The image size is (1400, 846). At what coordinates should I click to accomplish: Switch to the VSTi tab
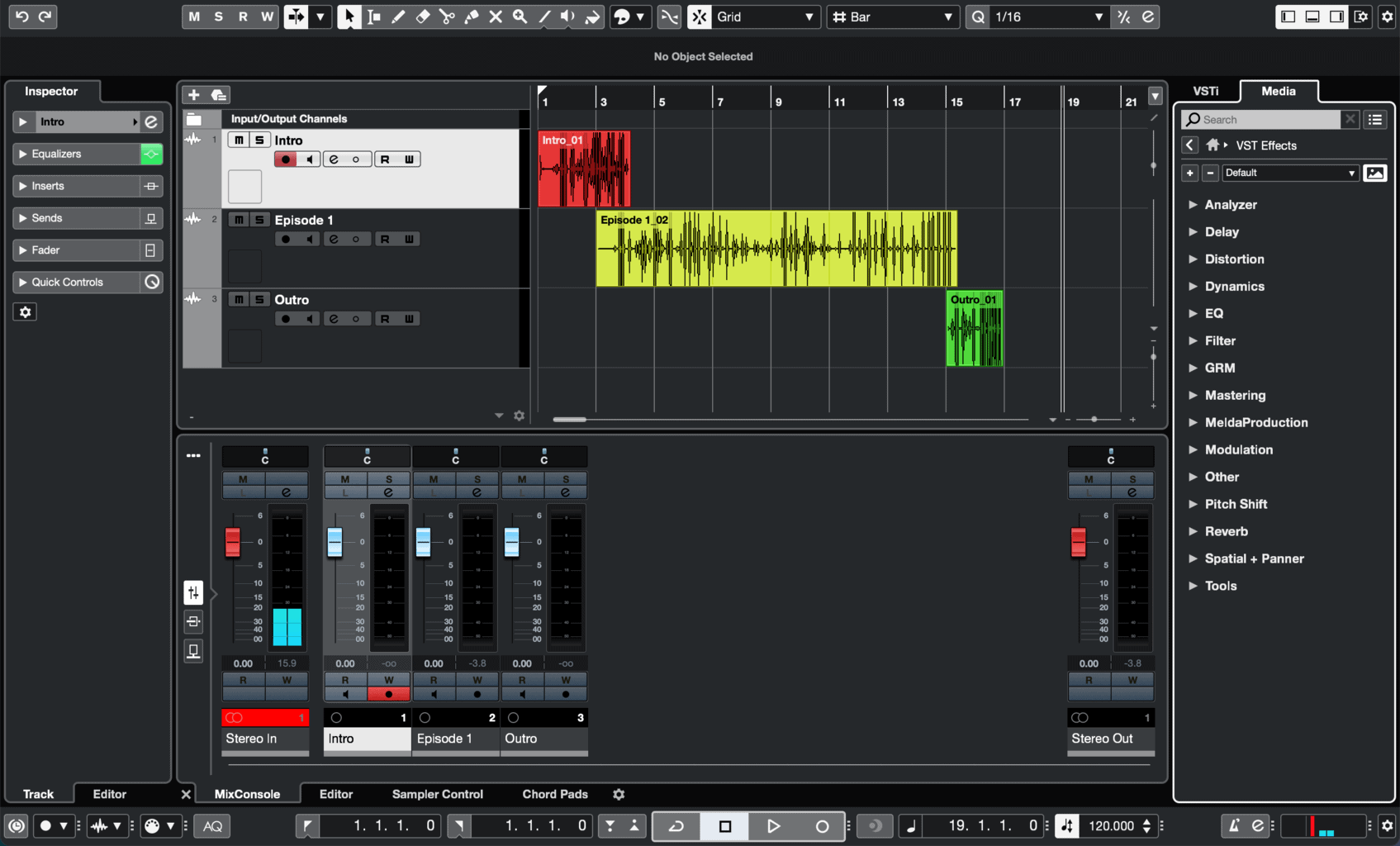click(x=1207, y=91)
